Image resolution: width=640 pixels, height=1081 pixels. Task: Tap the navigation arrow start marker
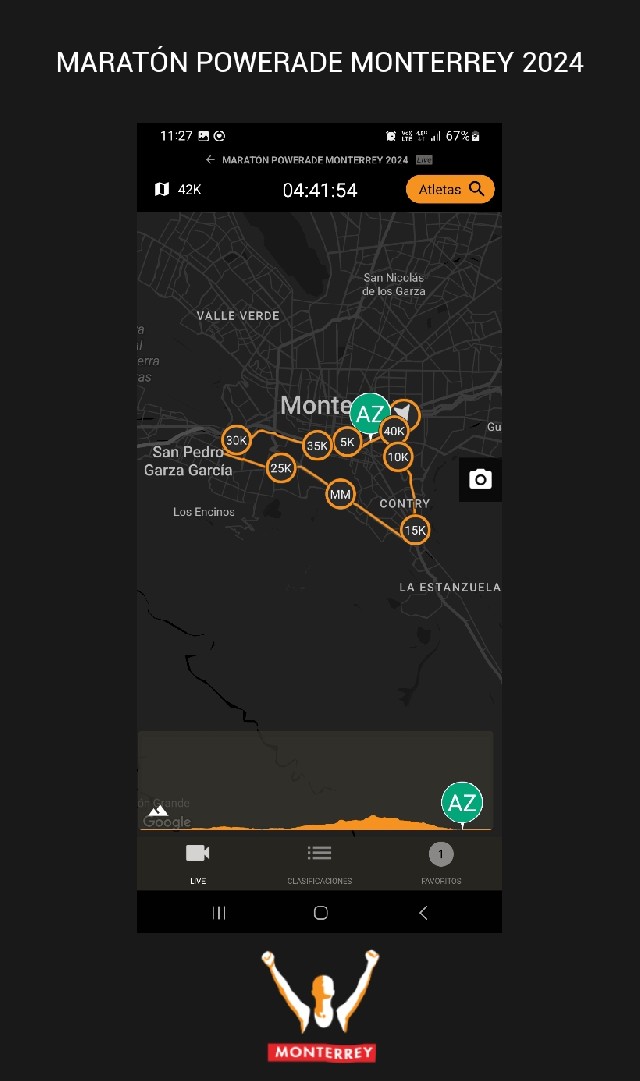pyautogui.click(x=405, y=414)
